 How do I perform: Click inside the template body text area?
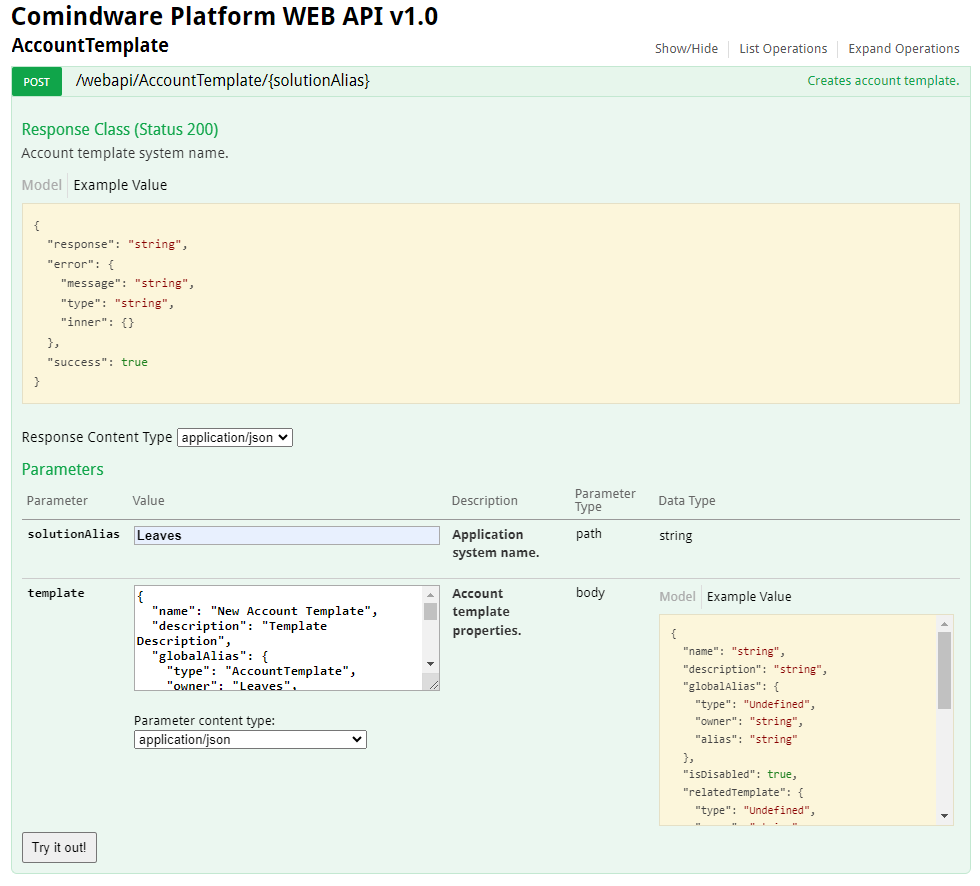[280, 638]
